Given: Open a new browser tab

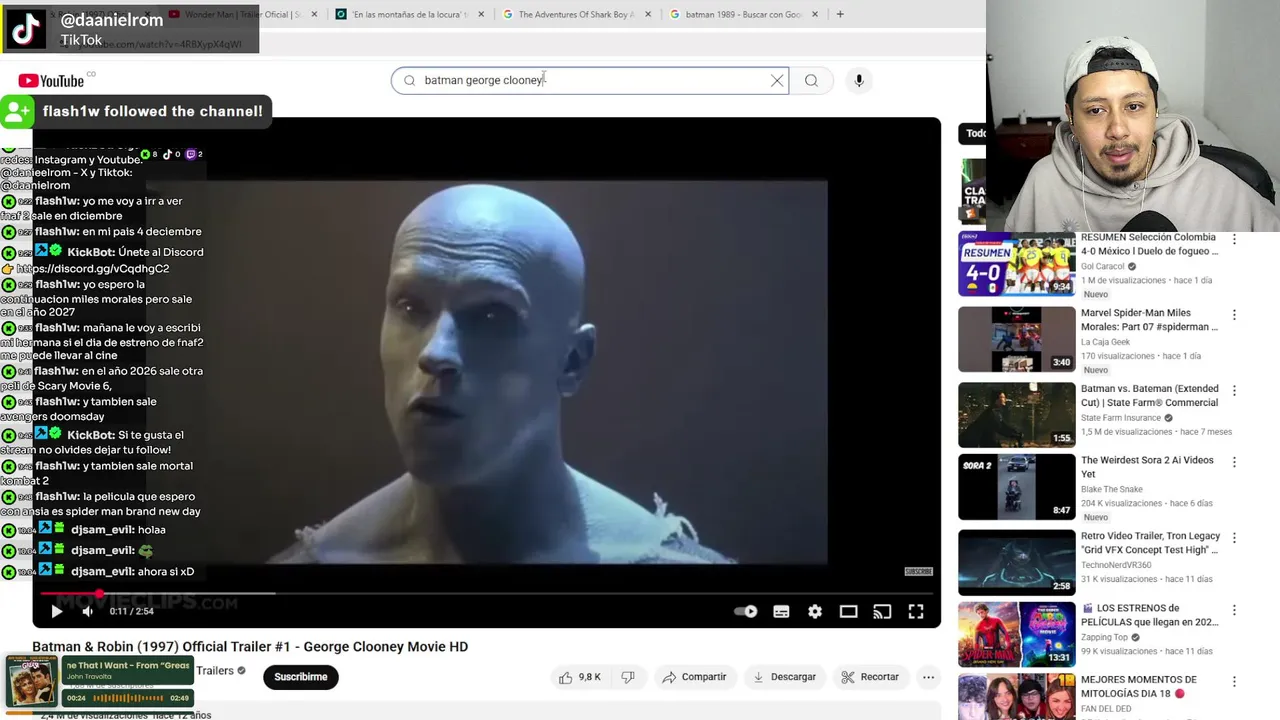Looking at the screenshot, I should [840, 14].
